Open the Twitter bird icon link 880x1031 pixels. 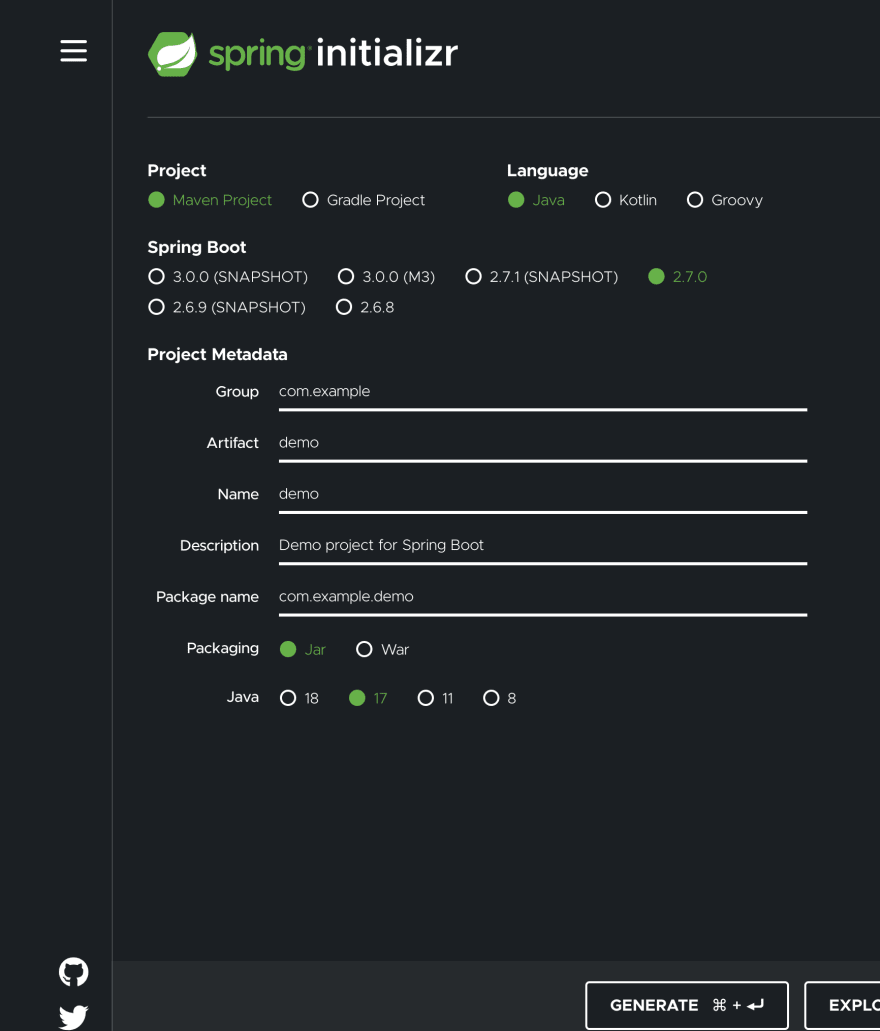[74, 1017]
